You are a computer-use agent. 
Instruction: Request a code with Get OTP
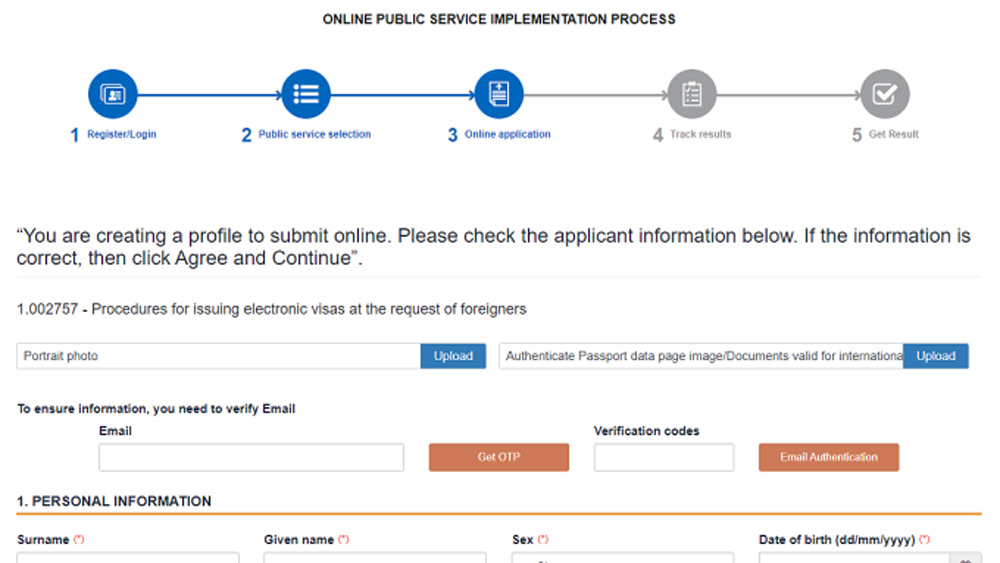pos(499,457)
